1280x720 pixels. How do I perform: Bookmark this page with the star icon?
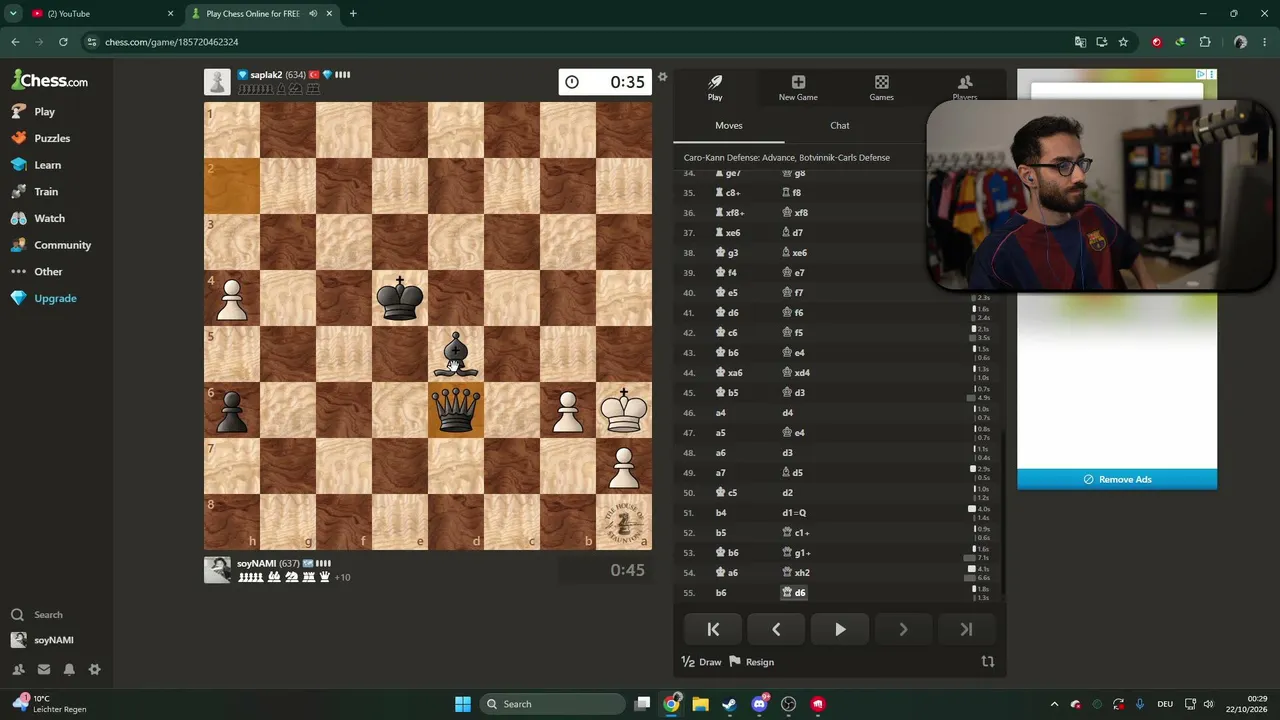1123,42
